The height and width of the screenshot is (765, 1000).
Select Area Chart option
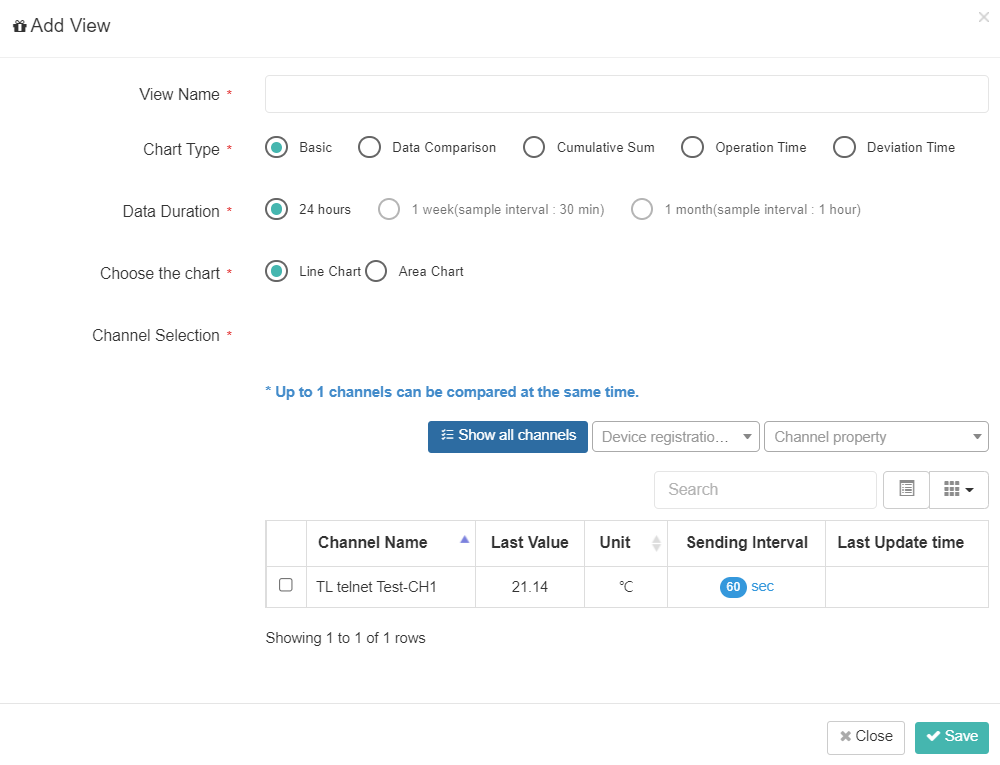click(x=376, y=272)
